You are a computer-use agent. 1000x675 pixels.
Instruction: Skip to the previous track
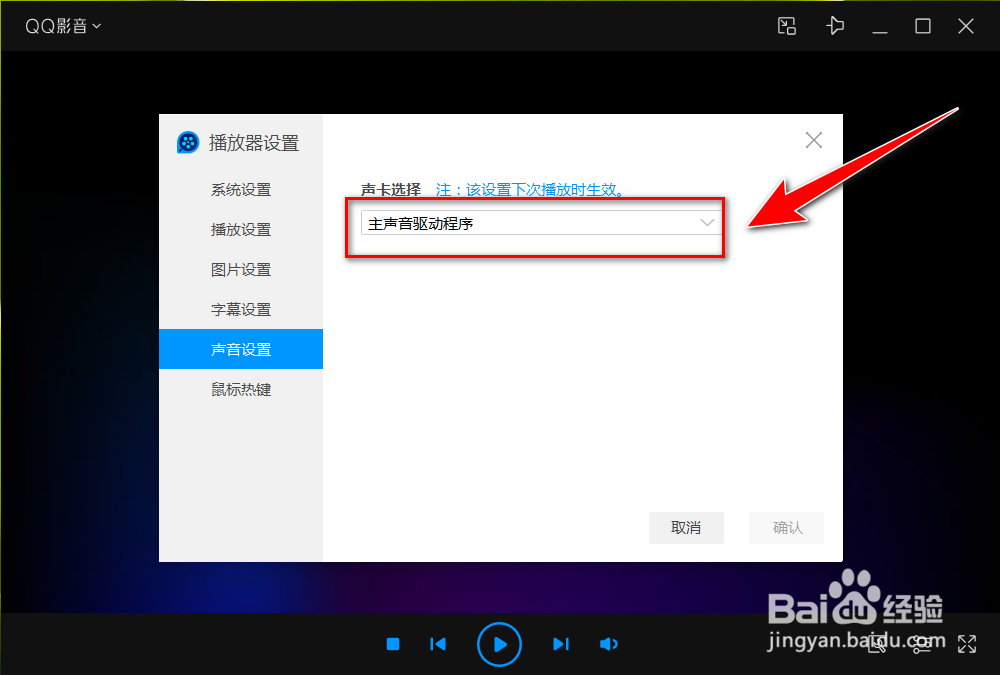point(438,644)
